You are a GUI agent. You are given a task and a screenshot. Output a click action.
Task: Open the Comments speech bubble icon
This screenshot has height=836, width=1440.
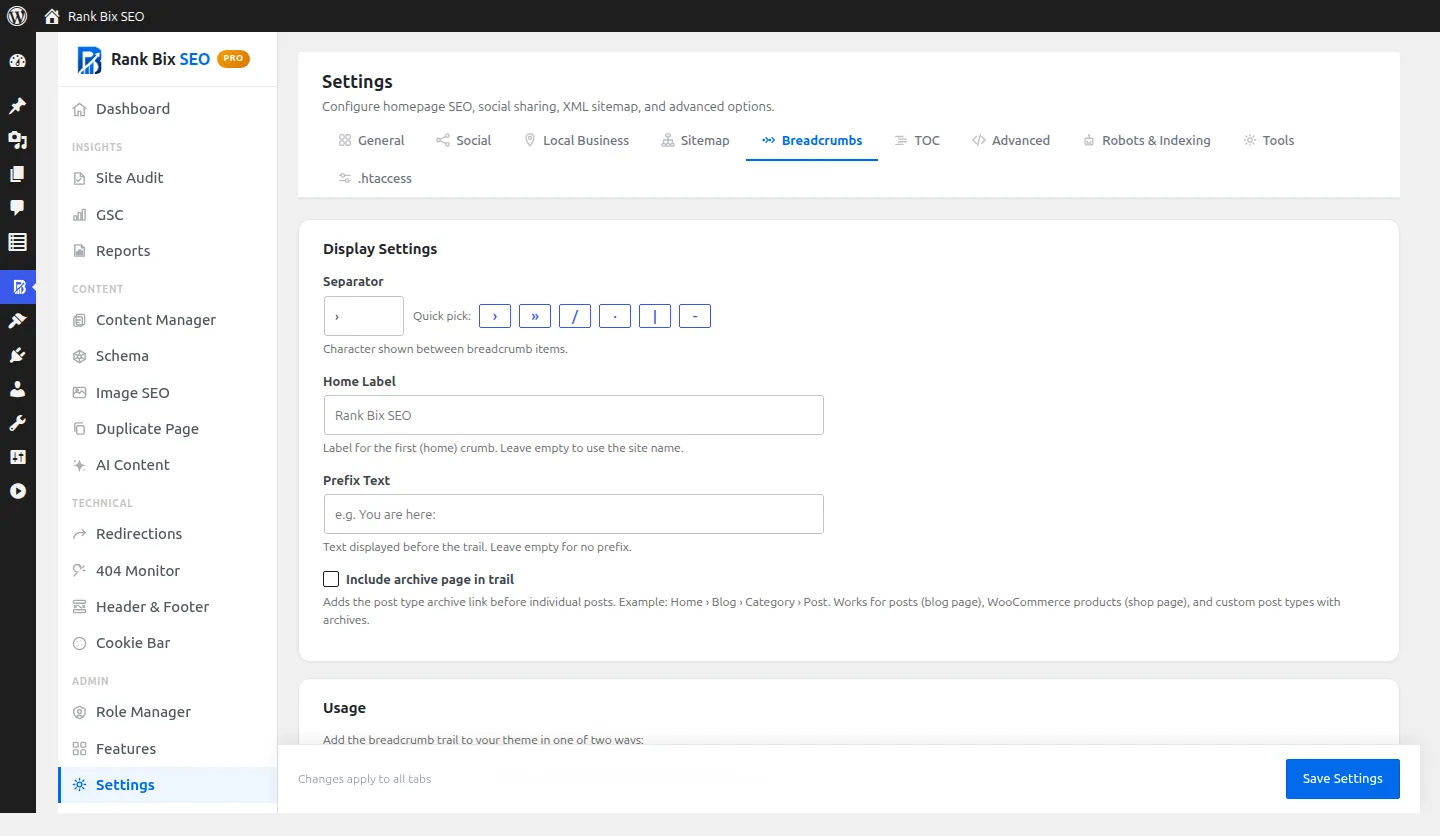pos(17,208)
